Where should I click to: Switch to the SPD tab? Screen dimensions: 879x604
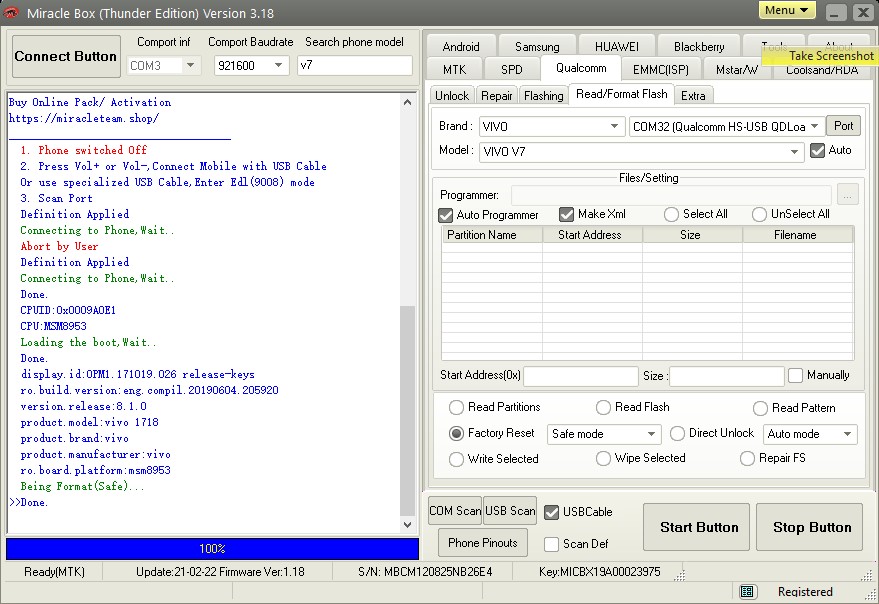click(512, 70)
